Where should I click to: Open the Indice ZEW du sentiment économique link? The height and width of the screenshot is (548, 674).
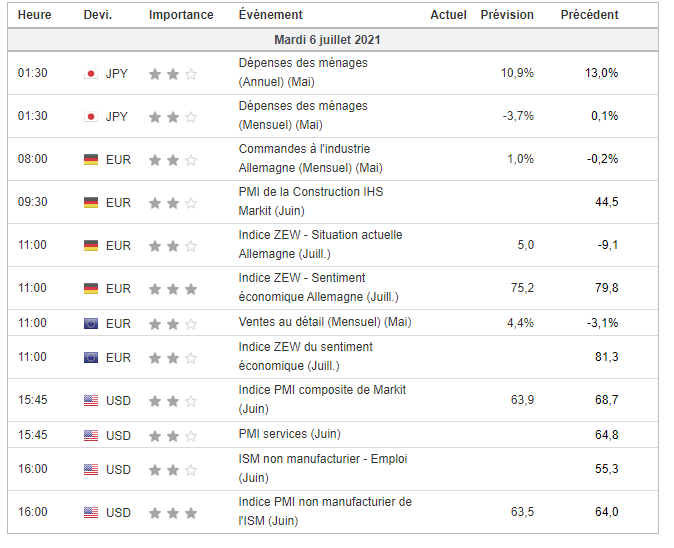[x=306, y=356]
